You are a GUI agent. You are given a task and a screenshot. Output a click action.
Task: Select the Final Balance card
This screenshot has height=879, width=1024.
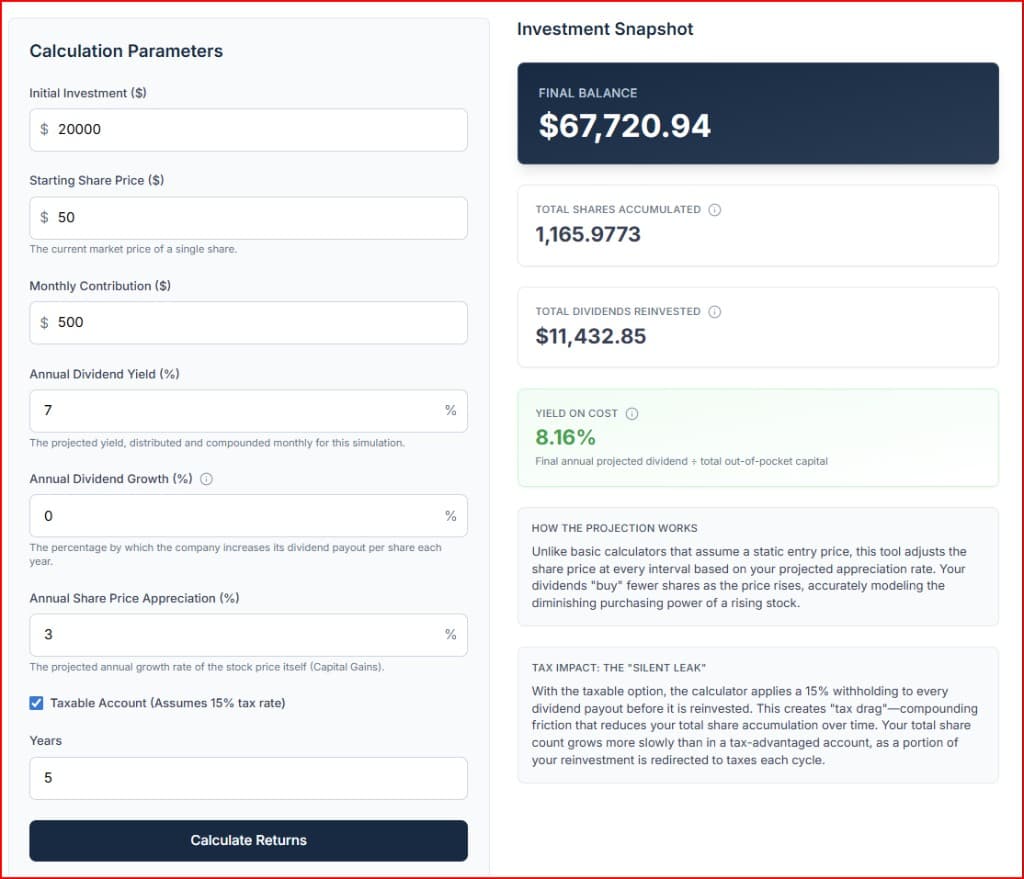[757, 112]
